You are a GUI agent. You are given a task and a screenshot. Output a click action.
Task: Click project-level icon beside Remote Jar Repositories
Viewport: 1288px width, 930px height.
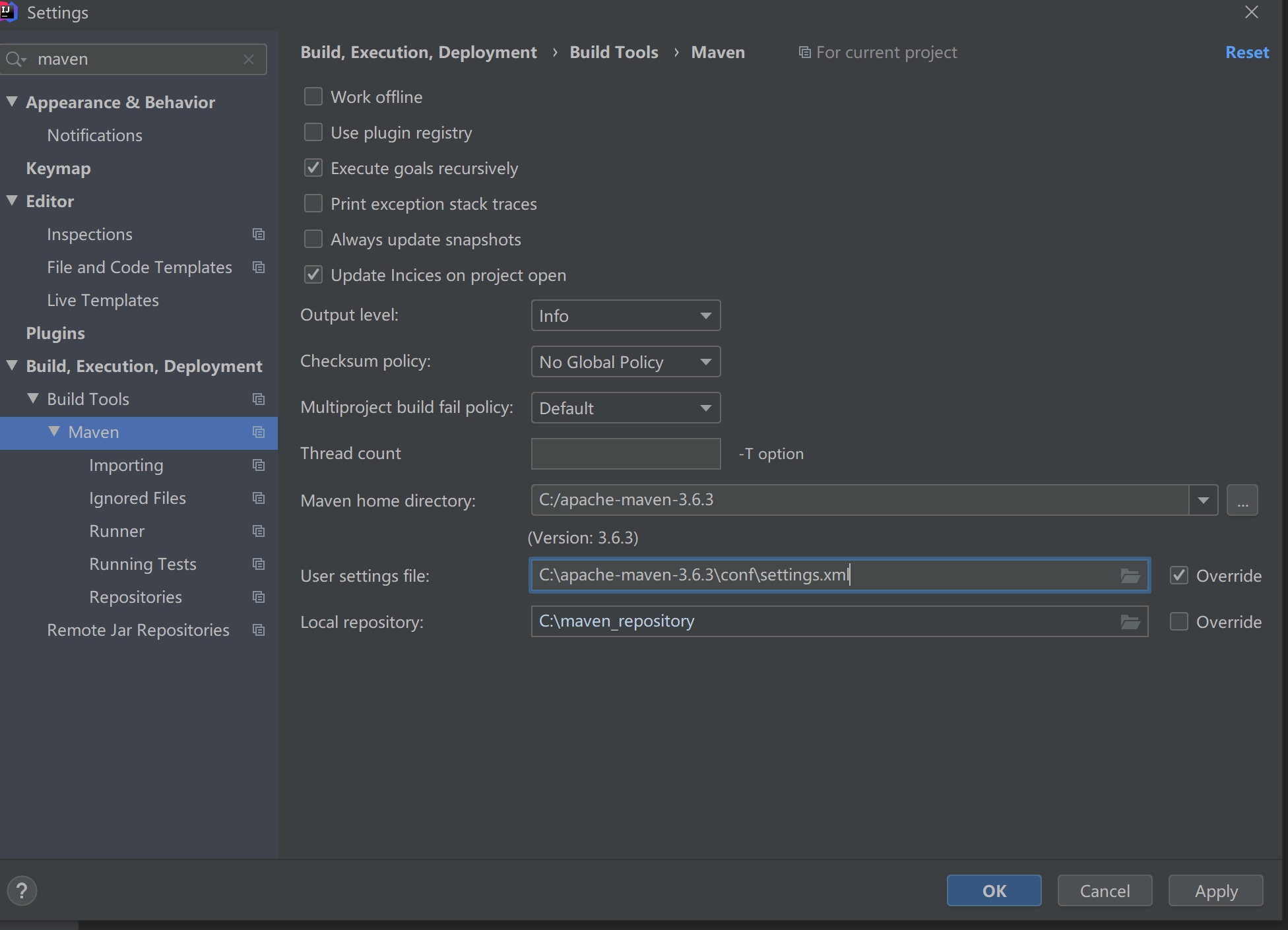tap(259, 630)
